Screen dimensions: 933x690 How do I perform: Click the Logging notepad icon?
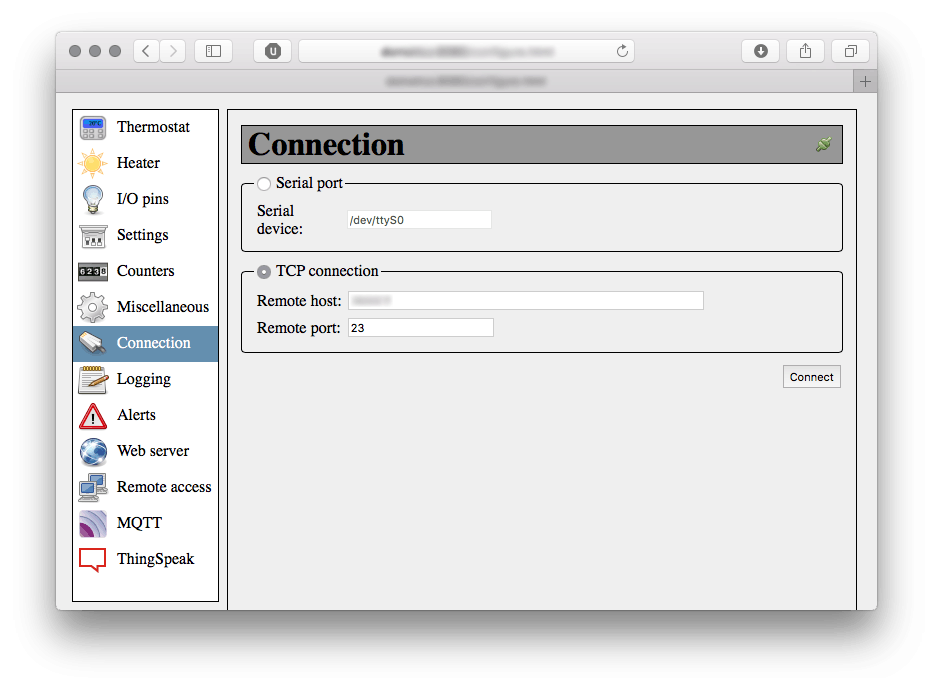click(x=93, y=380)
